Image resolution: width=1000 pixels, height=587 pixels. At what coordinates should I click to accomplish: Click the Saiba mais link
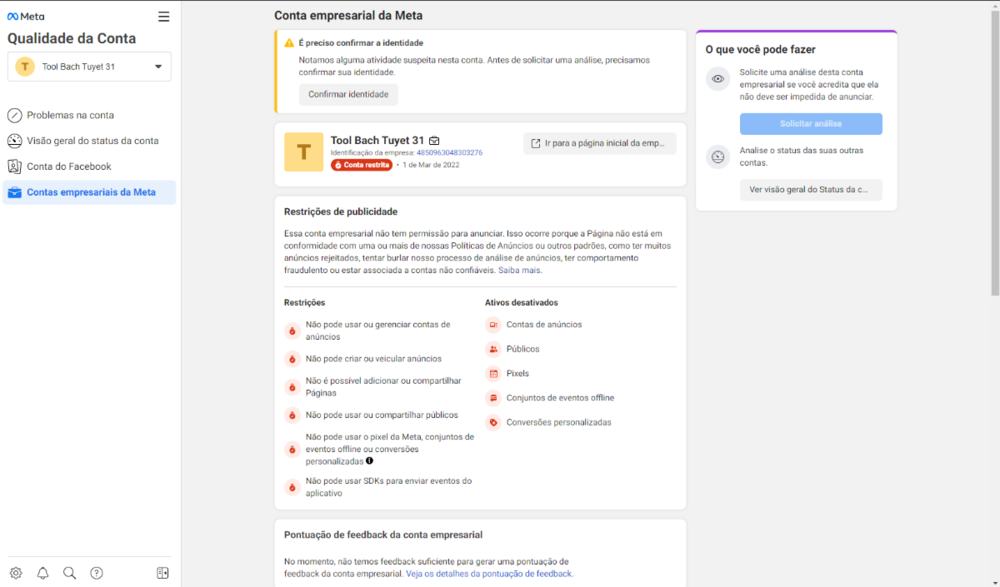(519, 270)
